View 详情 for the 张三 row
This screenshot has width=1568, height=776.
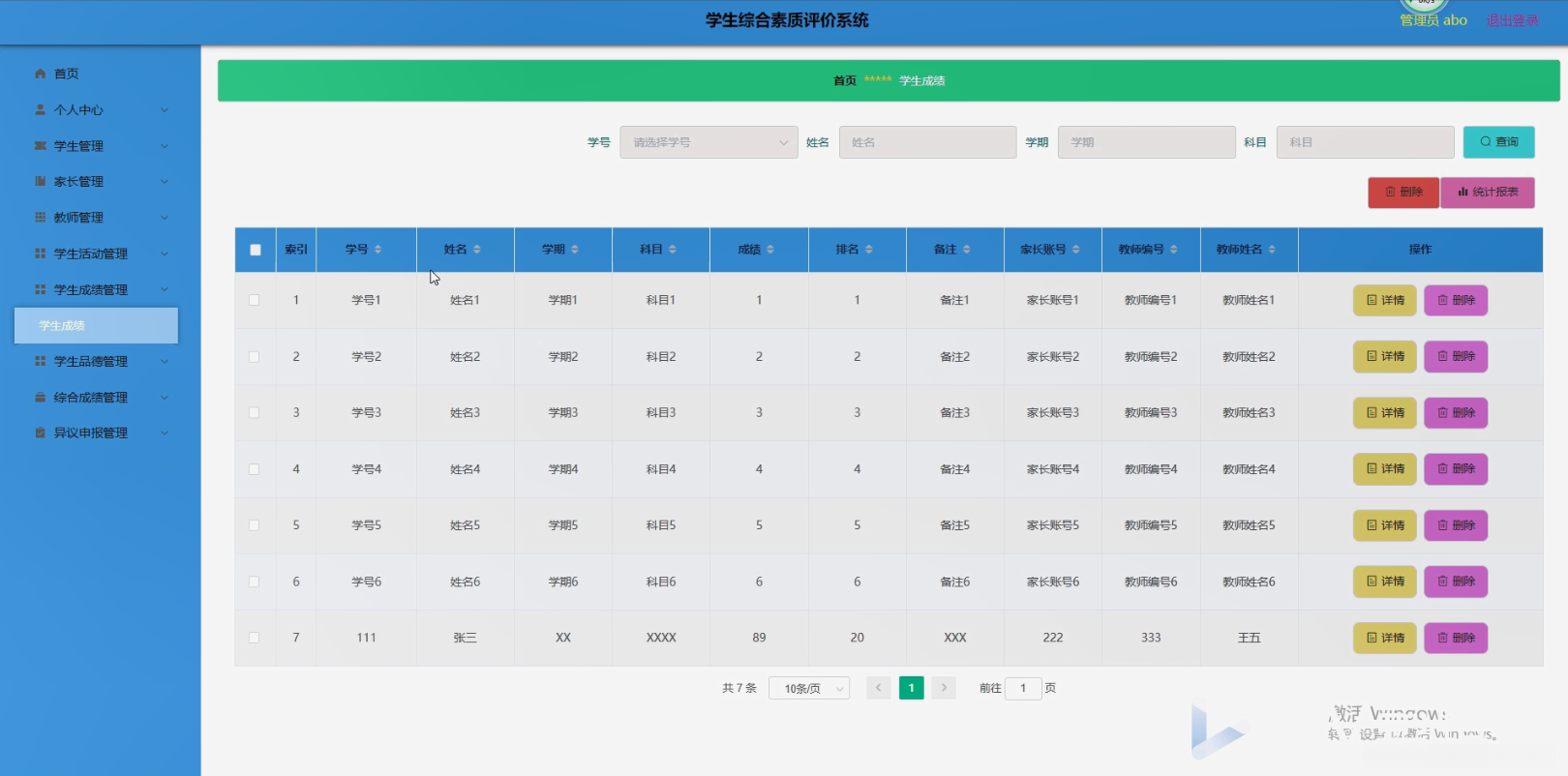point(1385,638)
